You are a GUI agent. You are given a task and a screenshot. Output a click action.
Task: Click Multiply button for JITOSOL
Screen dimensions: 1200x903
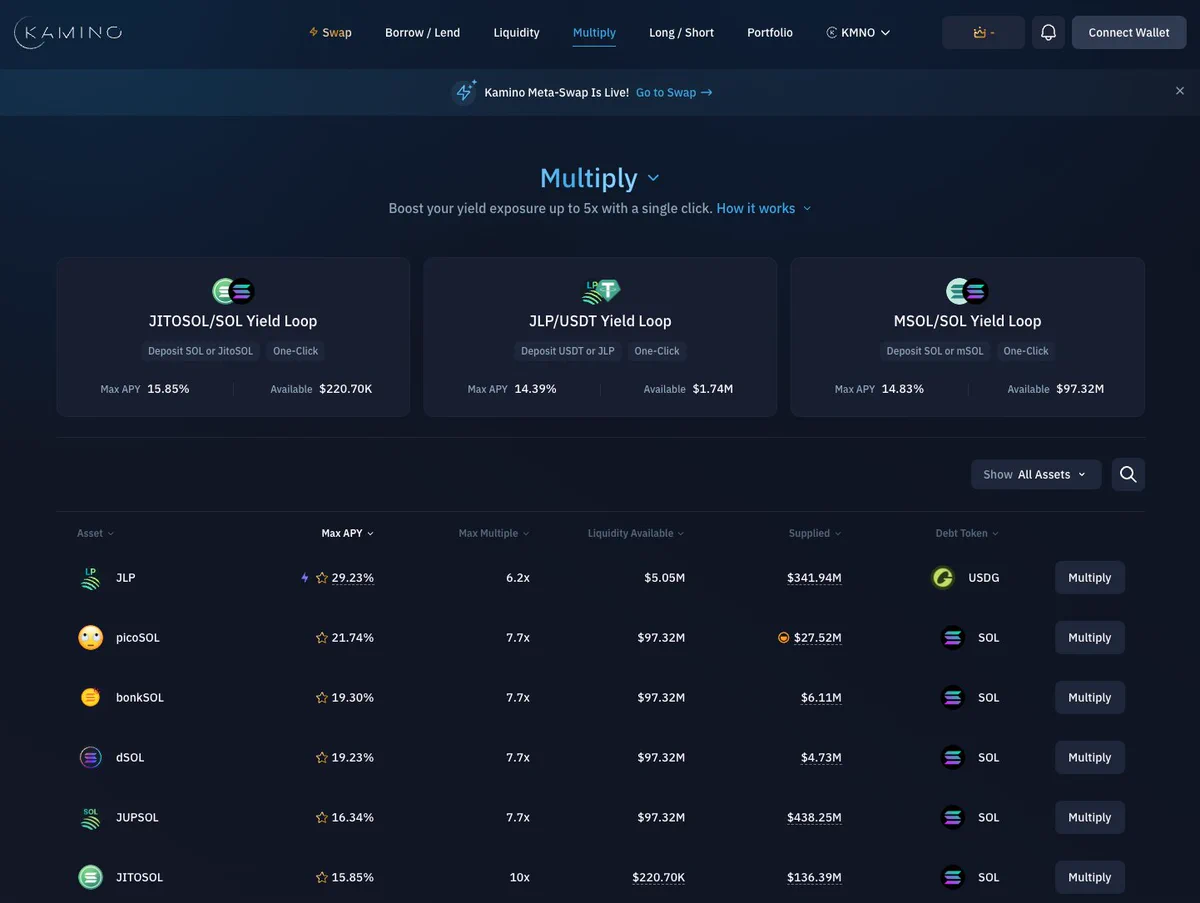(x=1090, y=878)
